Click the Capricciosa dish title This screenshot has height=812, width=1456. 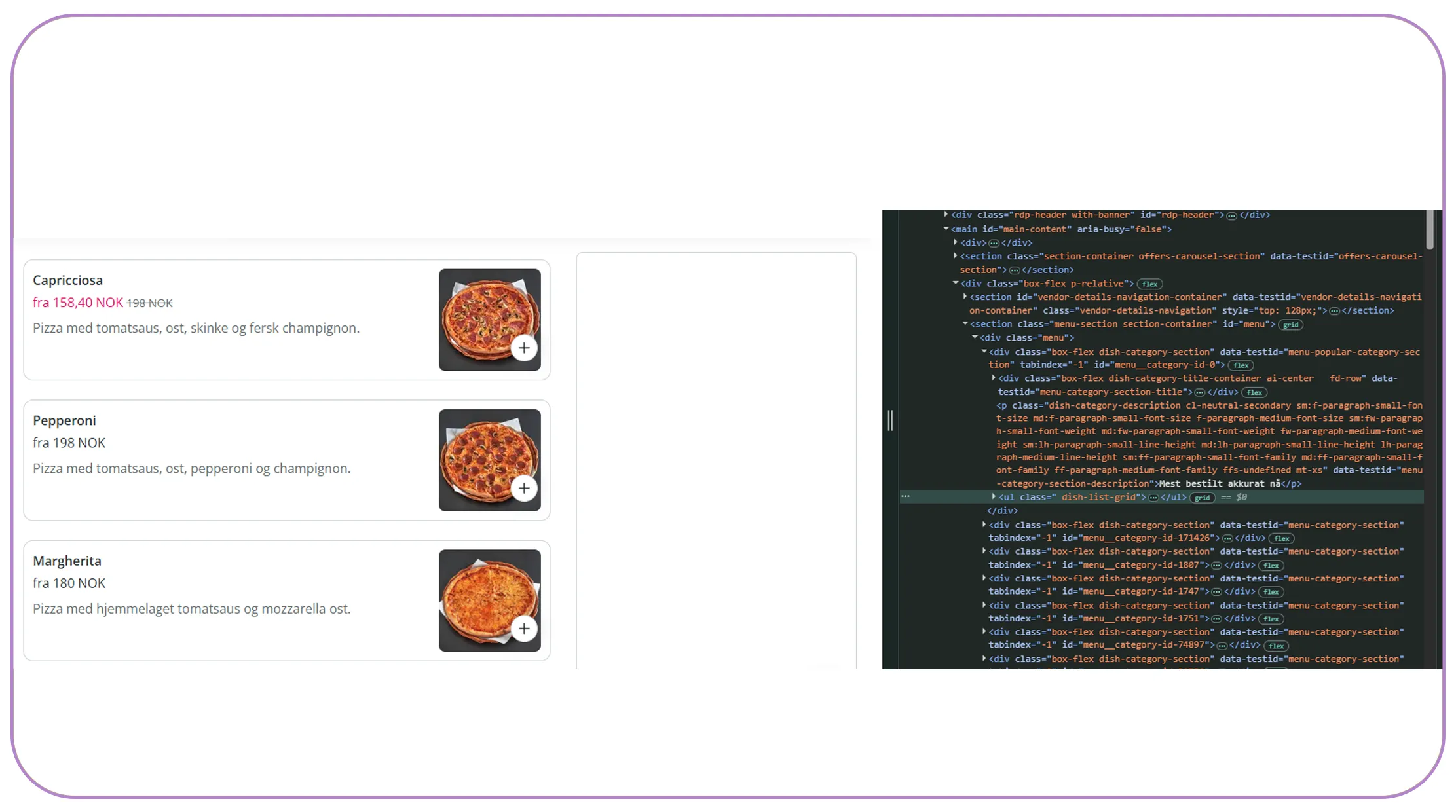tap(67, 280)
